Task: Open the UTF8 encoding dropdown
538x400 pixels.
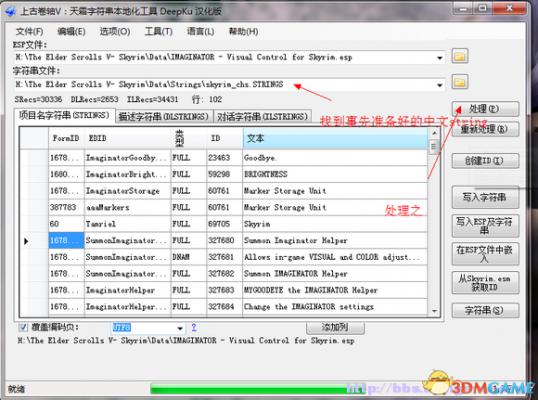Action: click(180, 328)
